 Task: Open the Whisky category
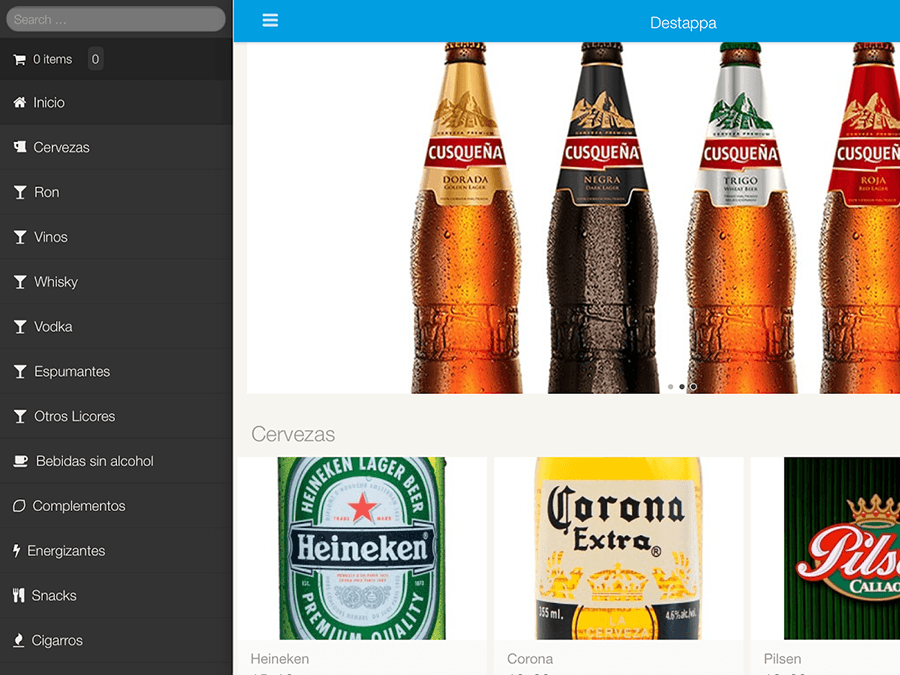pyautogui.click(x=117, y=282)
